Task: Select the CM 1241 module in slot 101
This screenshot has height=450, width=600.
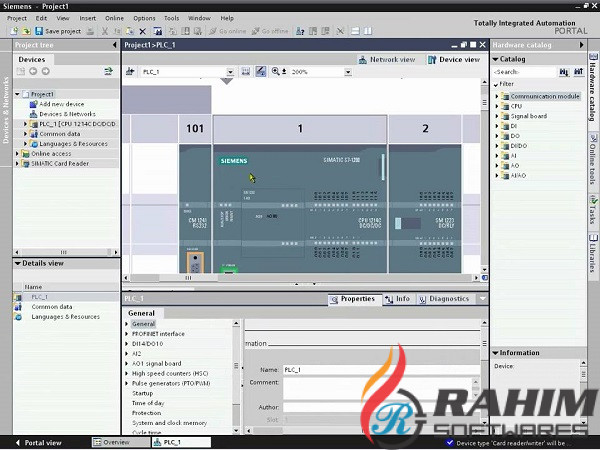Action: click(195, 209)
